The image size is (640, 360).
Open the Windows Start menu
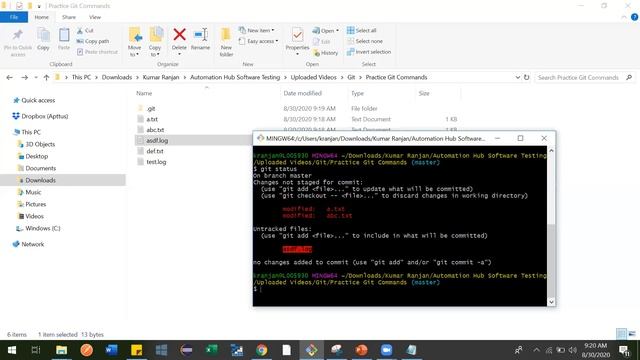12,350
